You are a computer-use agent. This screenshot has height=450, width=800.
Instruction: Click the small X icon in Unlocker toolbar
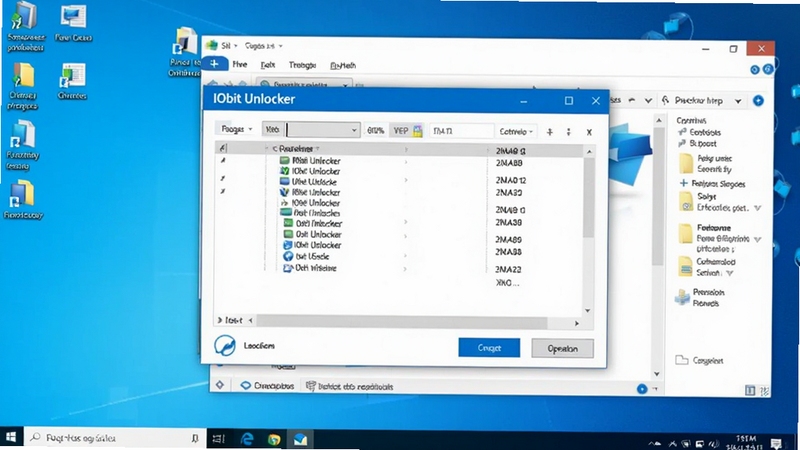pyautogui.click(x=589, y=132)
